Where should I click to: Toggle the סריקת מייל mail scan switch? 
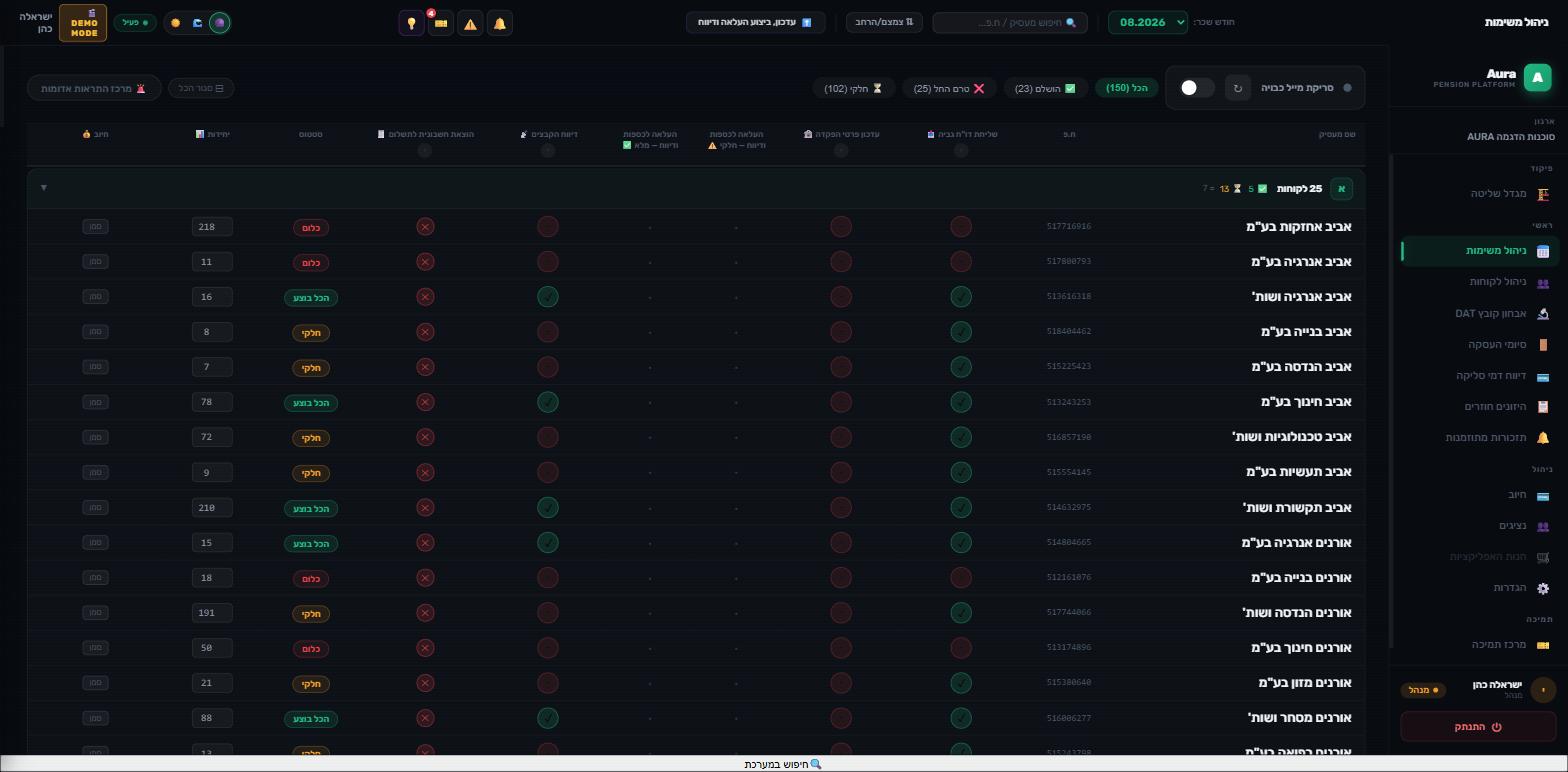1197,88
